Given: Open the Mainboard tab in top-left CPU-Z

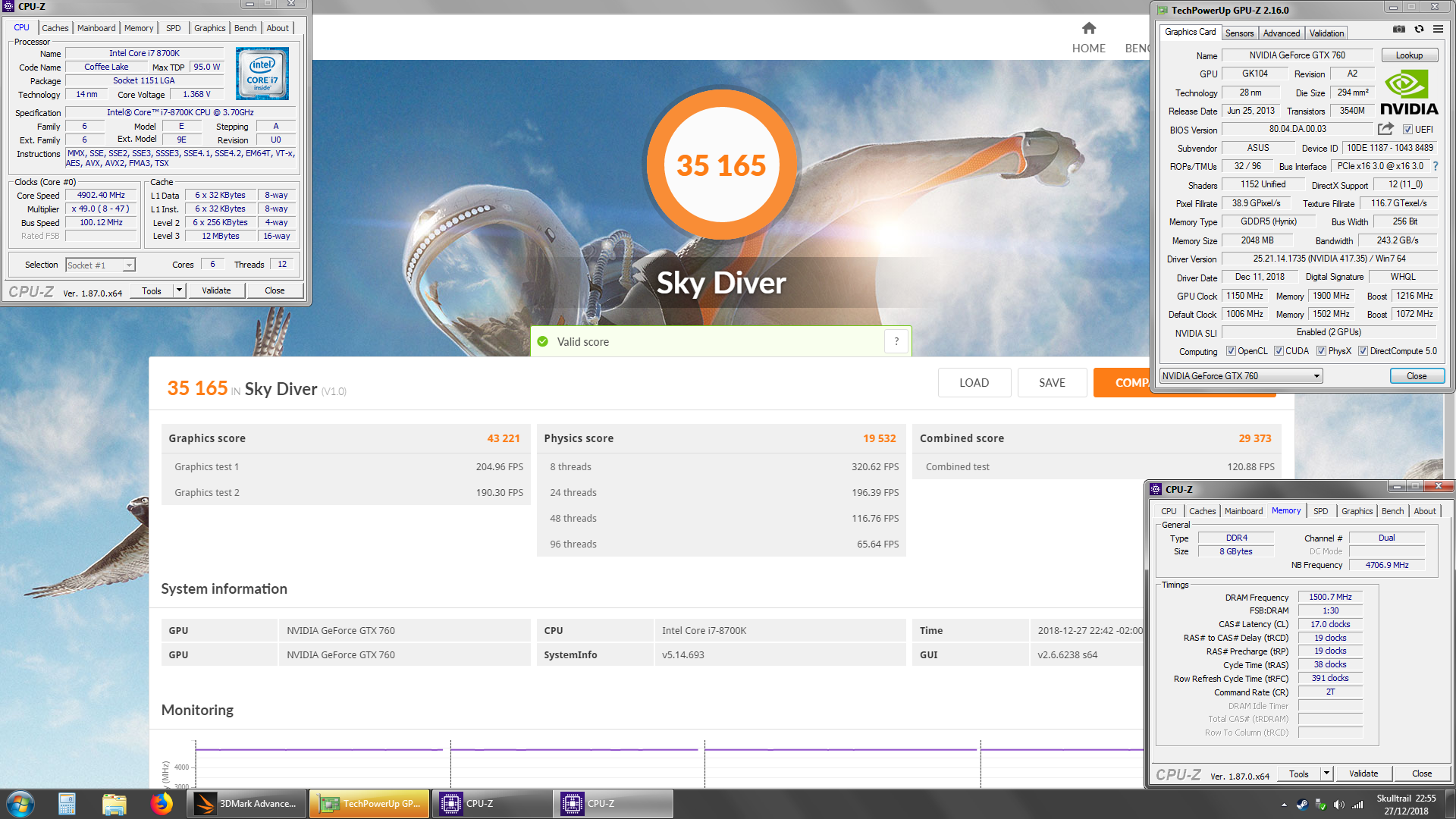Looking at the screenshot, I should [96, 28].
